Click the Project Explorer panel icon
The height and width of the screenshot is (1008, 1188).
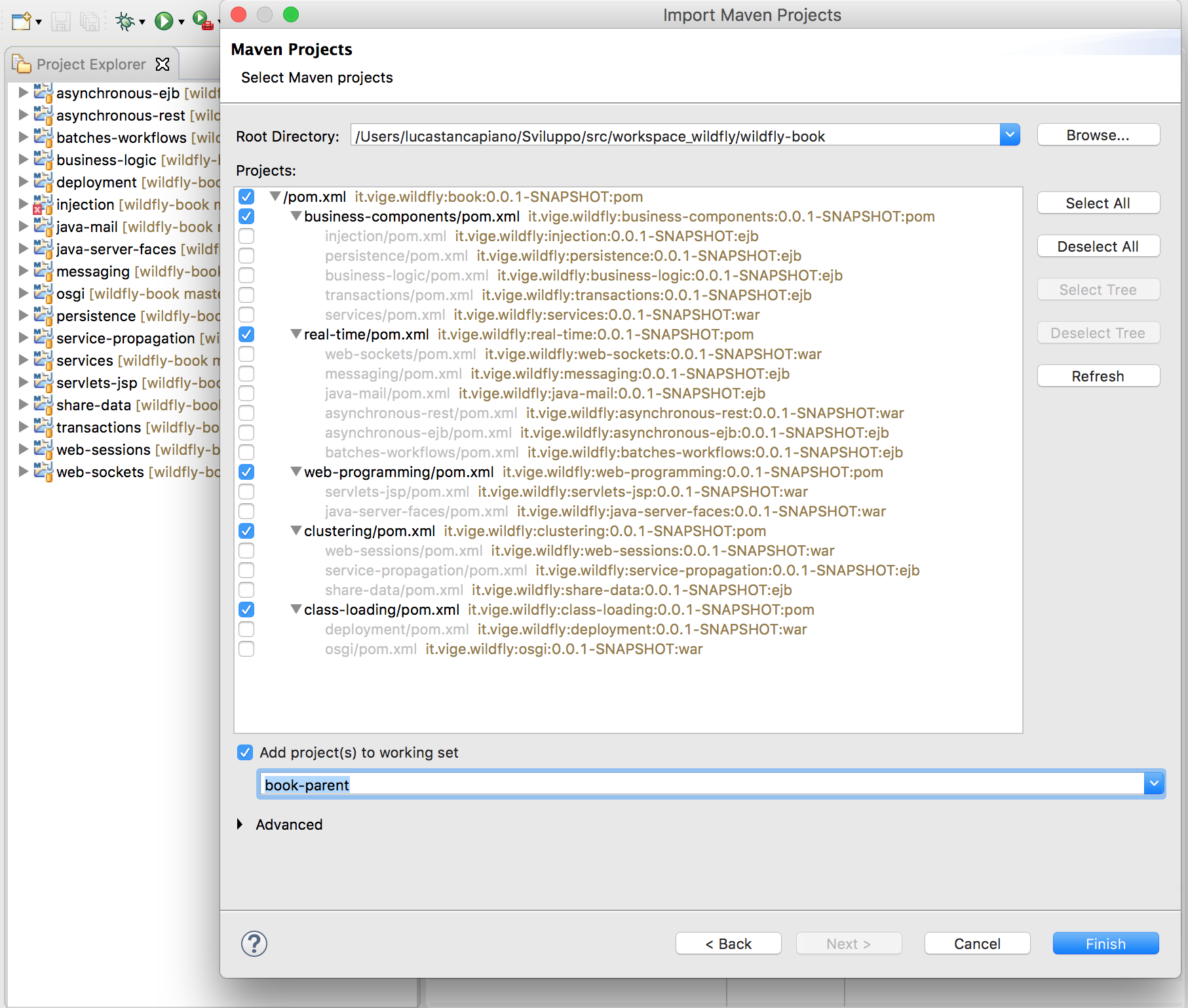(x=22, y=64)
